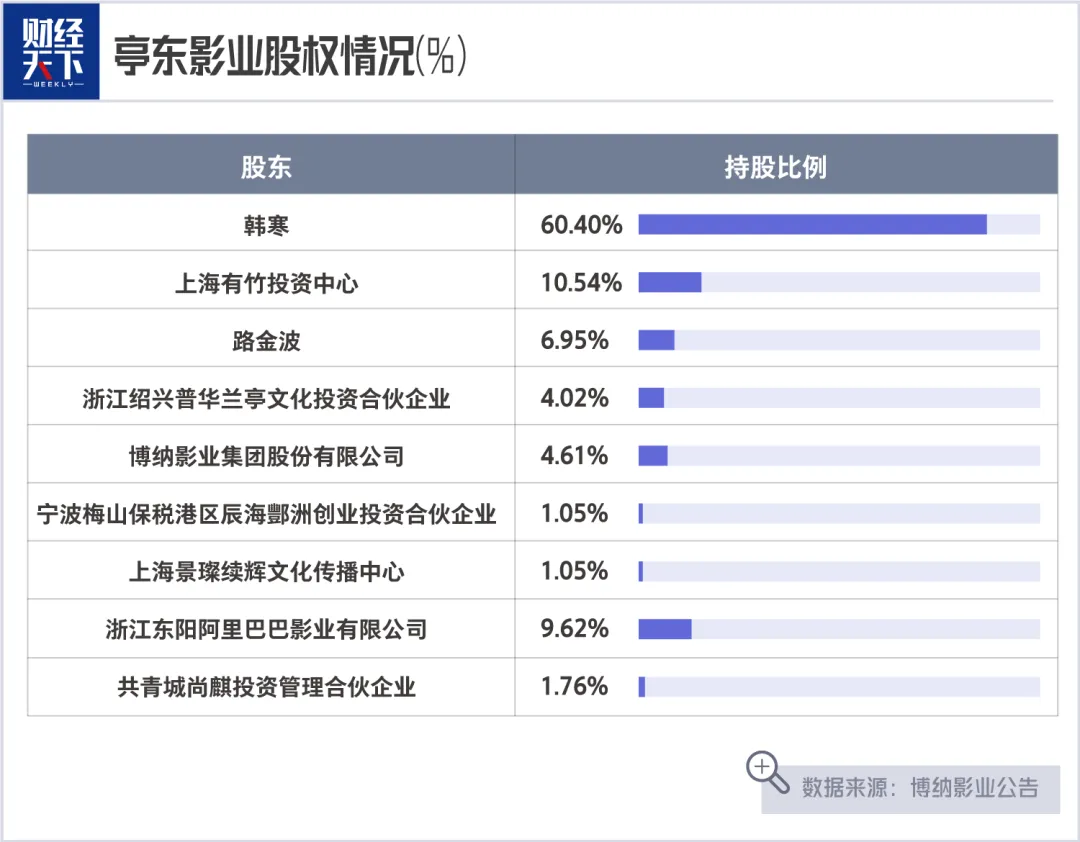Click the 9.62% progress bar
The height and width of the screenshot is (842, 1080).
pyautogui.click(x=665, y=629)
